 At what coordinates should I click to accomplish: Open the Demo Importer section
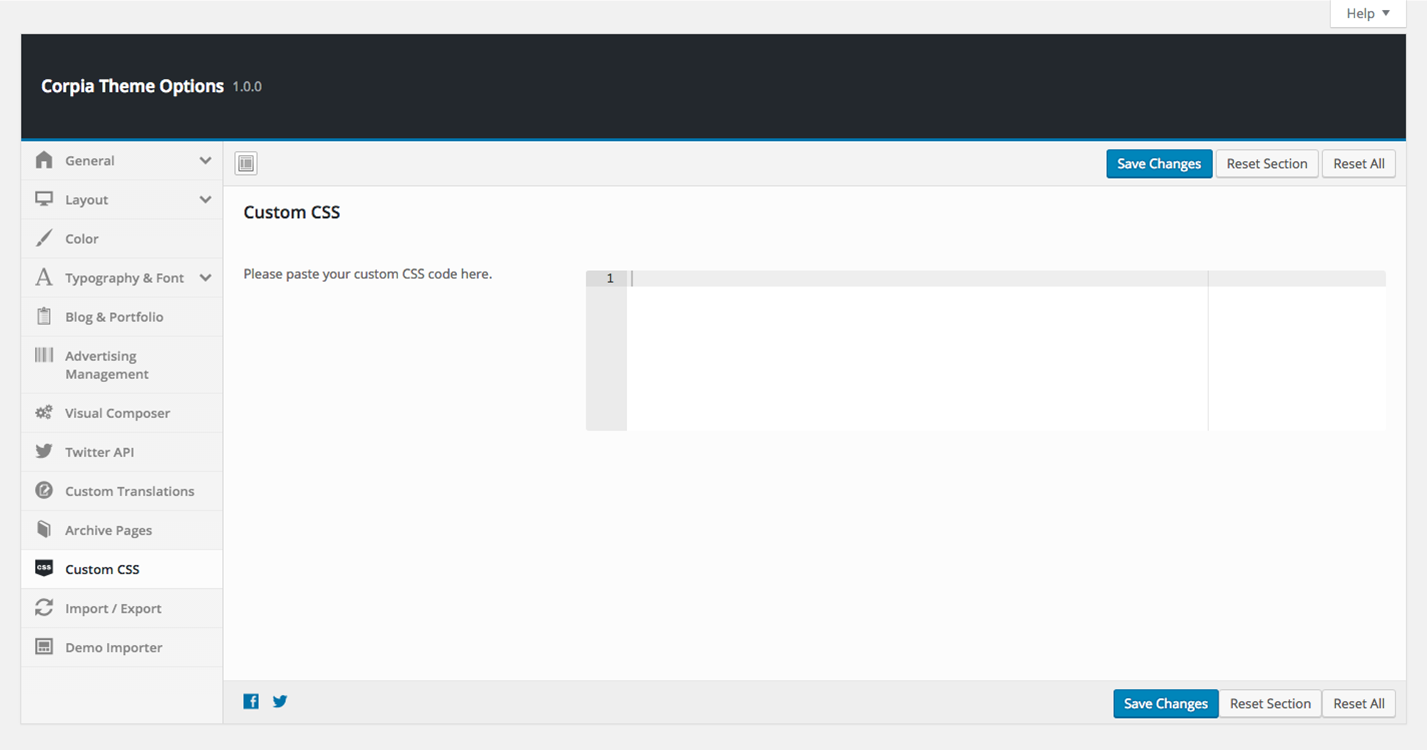click(x=113, y=647)
